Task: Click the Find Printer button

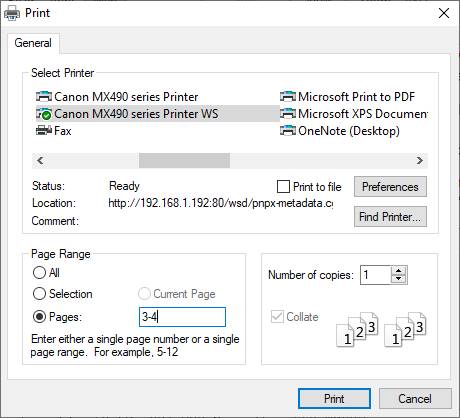Action: [390, 217]
